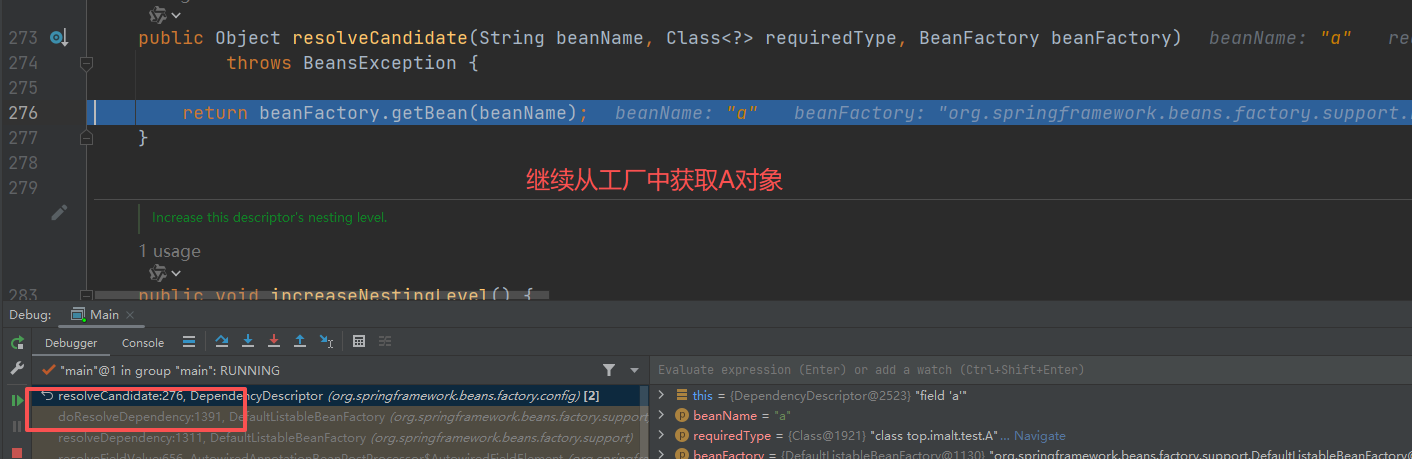
Task: Open the Evaluate Expression calculator icon
Action: pos(359,342)
